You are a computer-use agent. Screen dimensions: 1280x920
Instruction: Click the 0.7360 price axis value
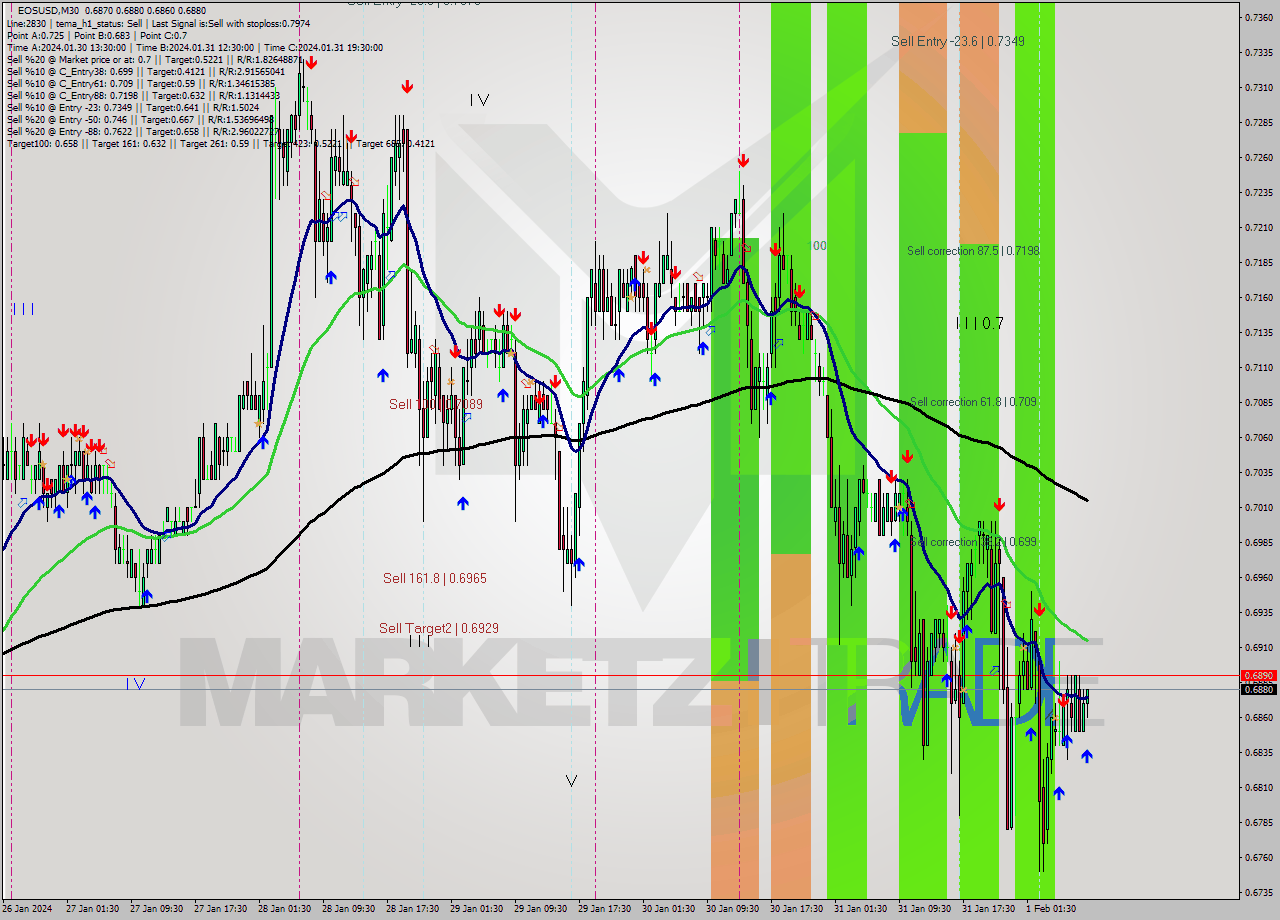coord(1258,18)
